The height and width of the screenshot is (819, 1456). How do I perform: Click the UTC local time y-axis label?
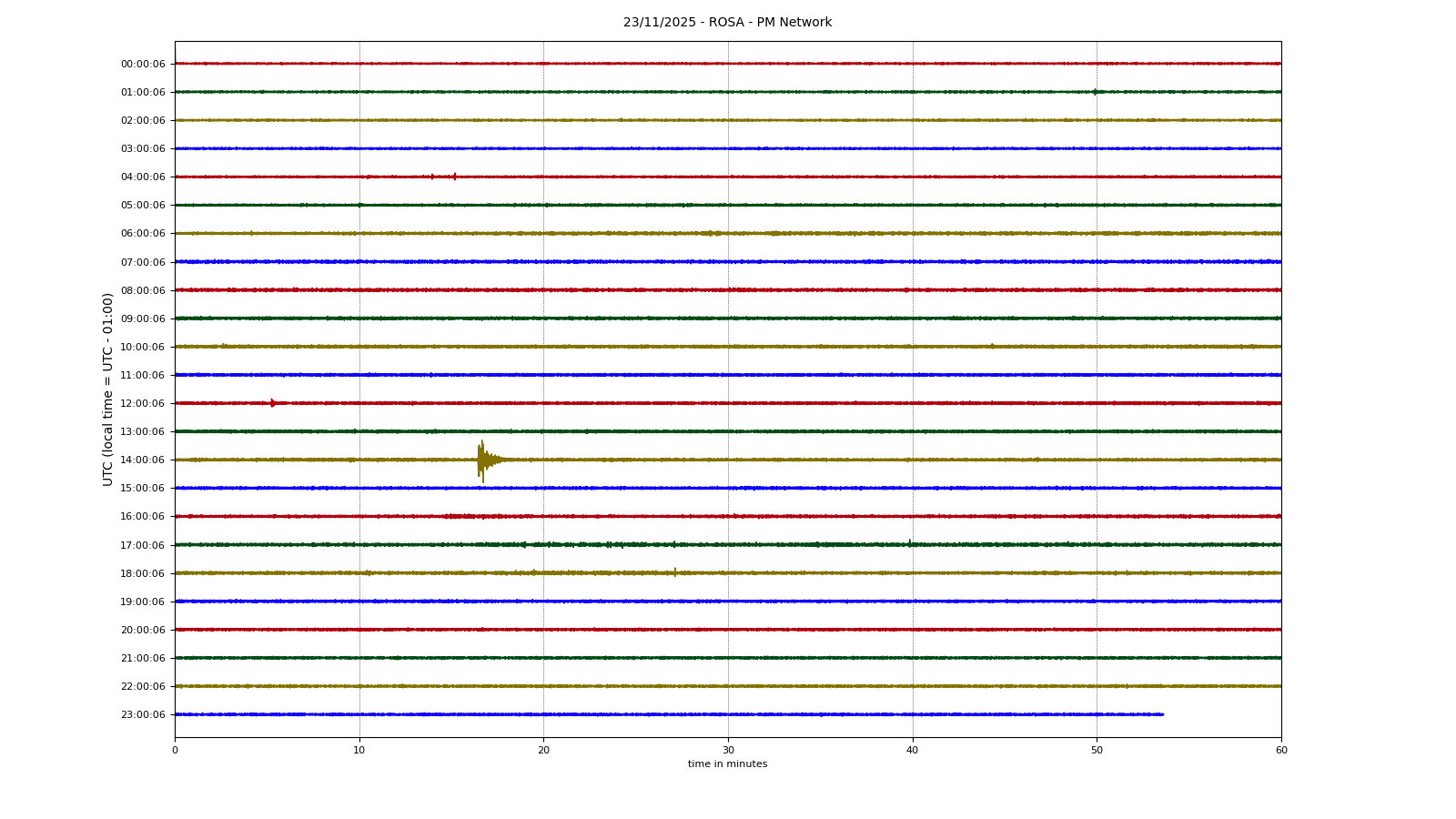point(108,389)
